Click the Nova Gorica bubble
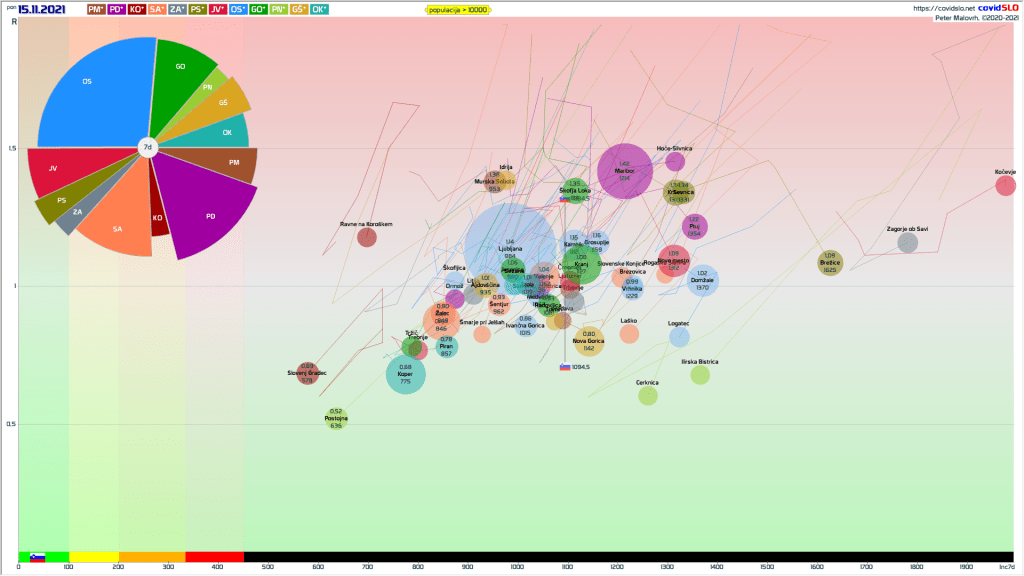Screen dimensions: 1024x576 click(x=589, y=342)
